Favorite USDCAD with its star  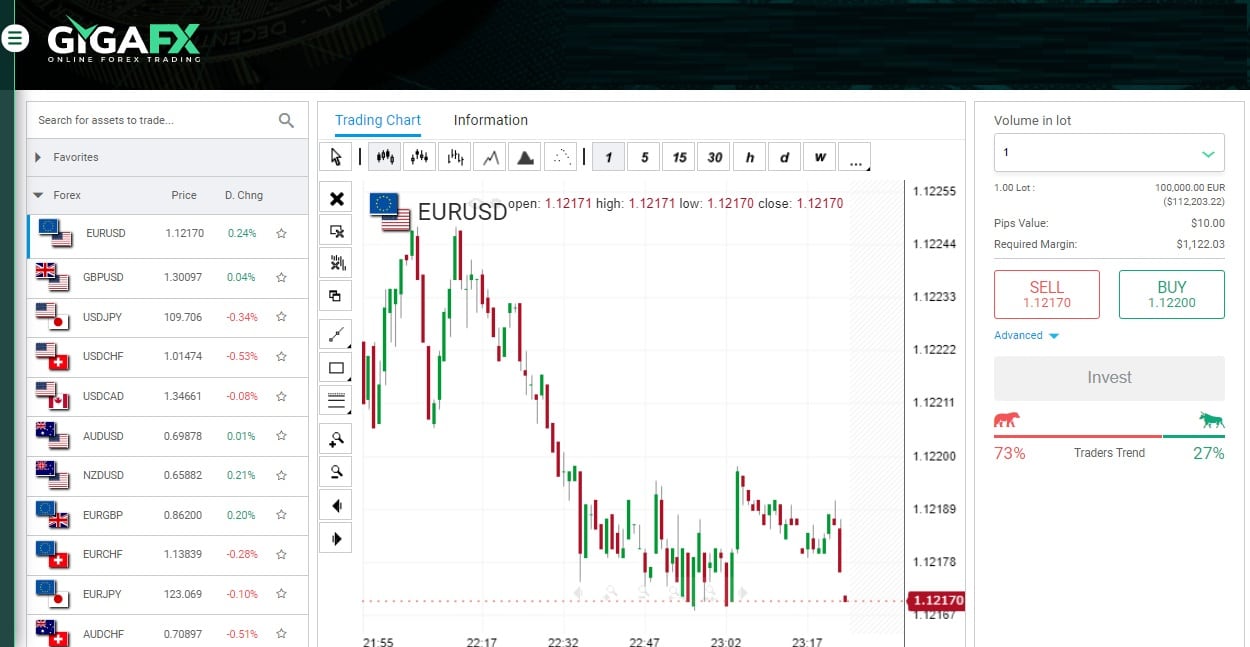pyautogui.click(x=281, y=396)
